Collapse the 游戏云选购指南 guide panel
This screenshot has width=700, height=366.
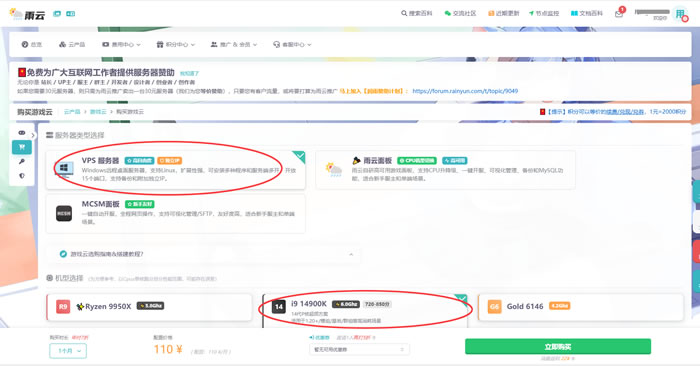351,254
